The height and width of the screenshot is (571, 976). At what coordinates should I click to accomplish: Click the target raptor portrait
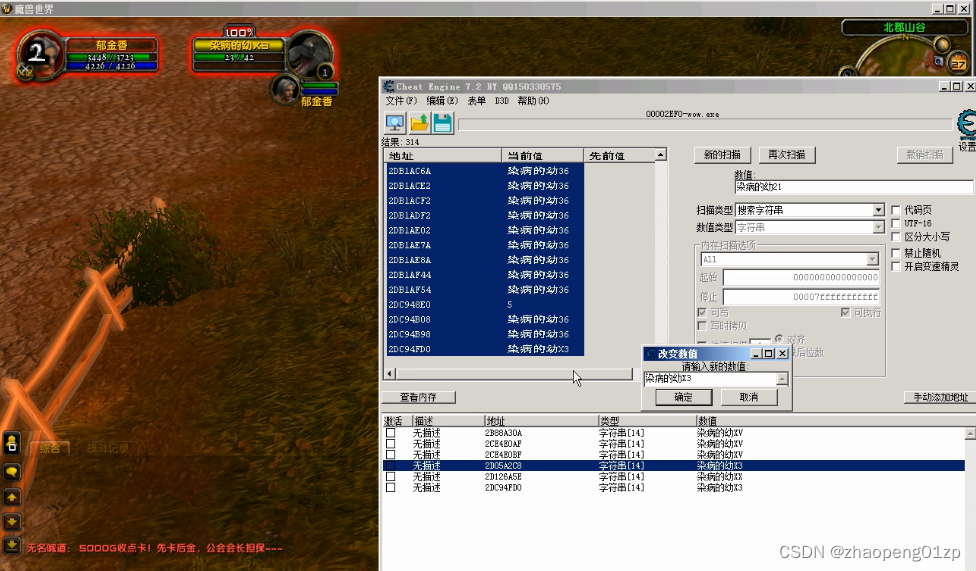click(x=309, y=54)
